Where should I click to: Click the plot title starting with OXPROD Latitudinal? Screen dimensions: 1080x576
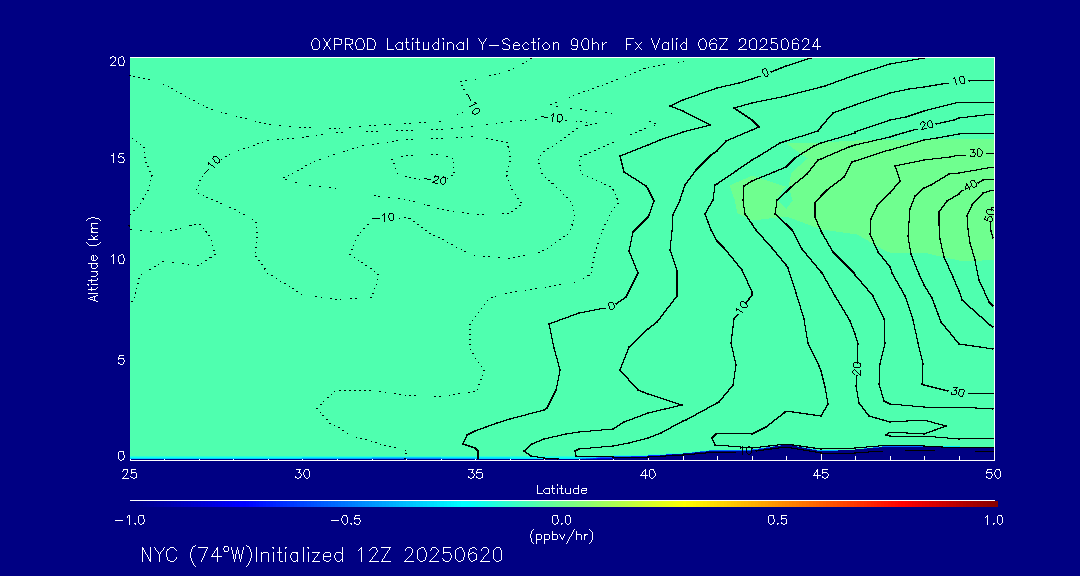tap(565, 45)
